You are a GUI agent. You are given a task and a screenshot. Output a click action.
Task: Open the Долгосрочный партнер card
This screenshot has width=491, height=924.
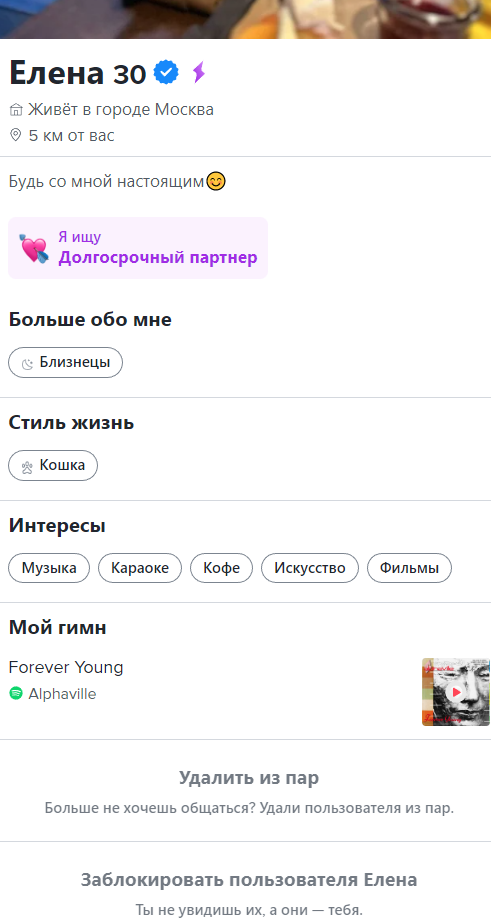point(138,248)
